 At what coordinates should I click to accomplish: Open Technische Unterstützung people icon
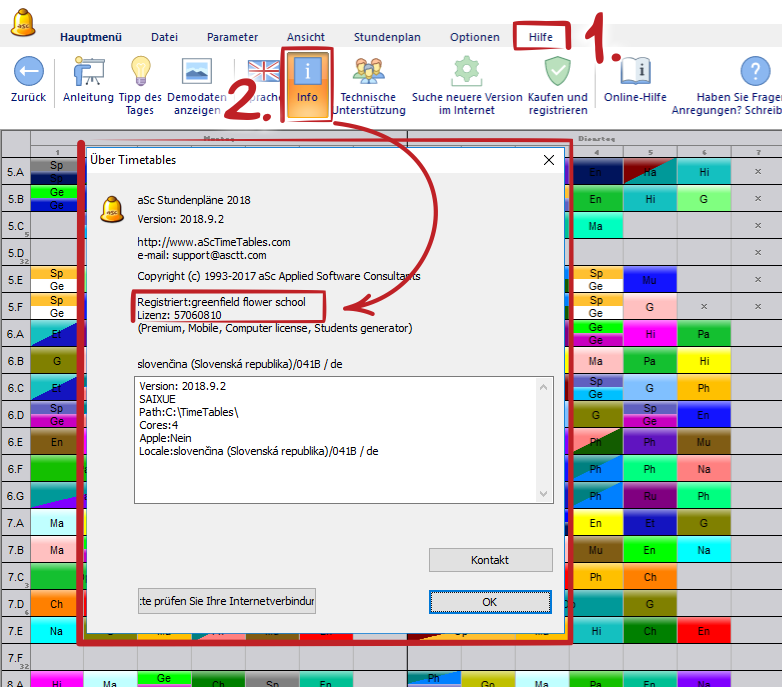pyautogui.click(x=369, y=70)
